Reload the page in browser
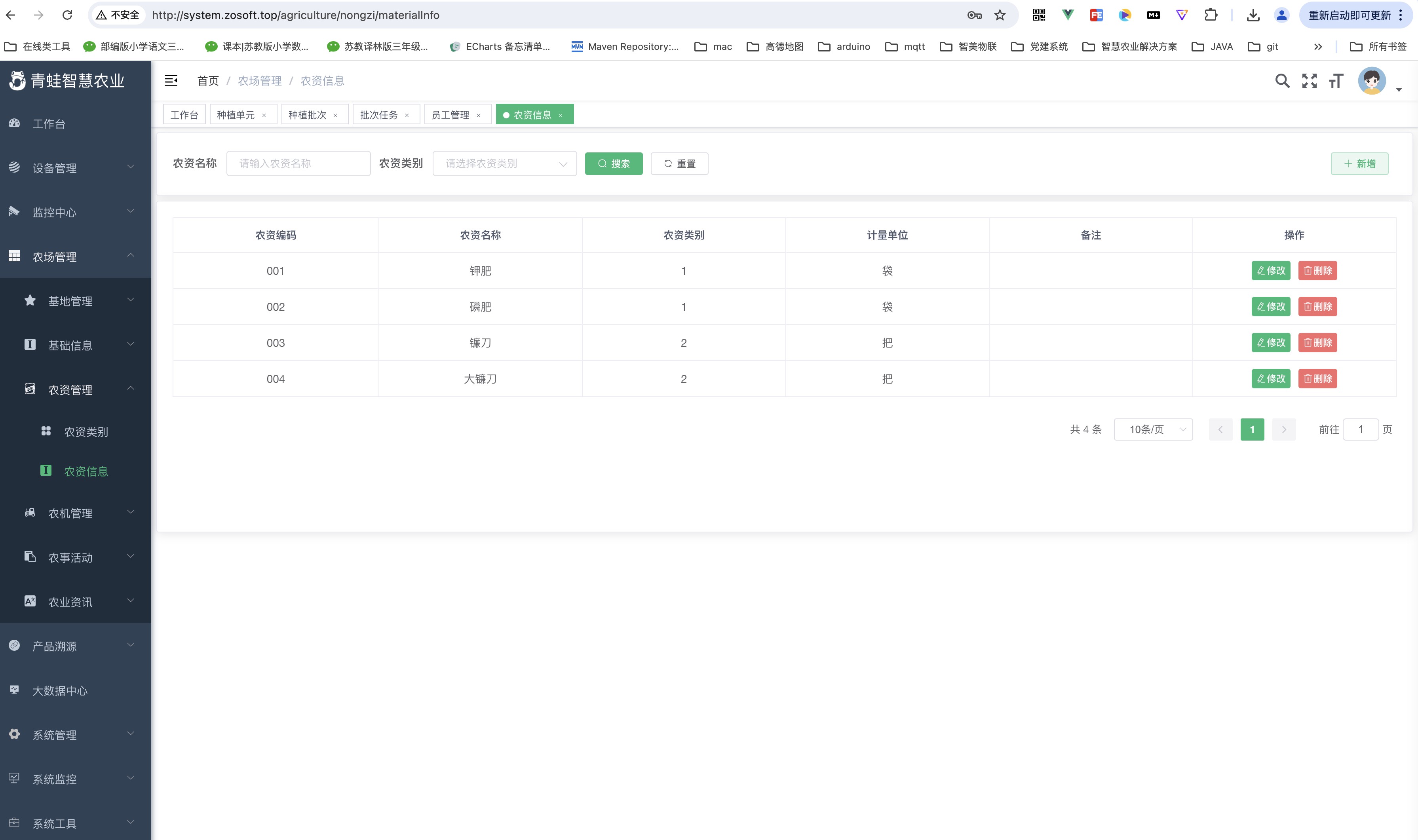The image size is (1418, 840). (67, 15)
